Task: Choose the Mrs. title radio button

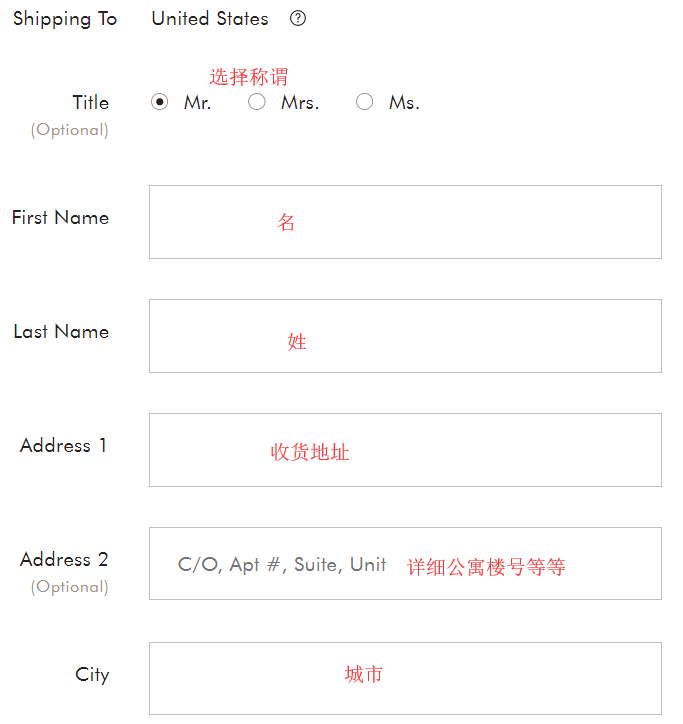Action: pos(257,102)
